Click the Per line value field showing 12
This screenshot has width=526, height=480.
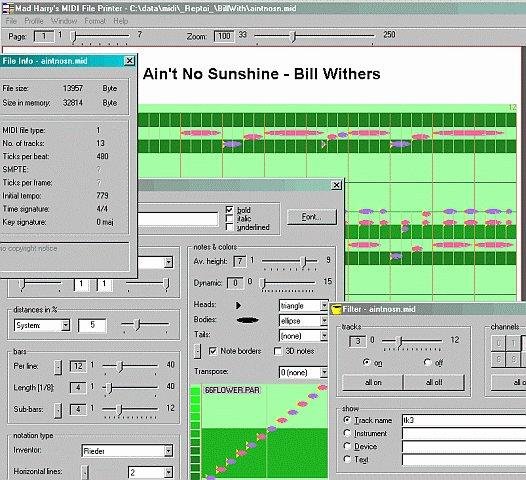tap(78, 366)
